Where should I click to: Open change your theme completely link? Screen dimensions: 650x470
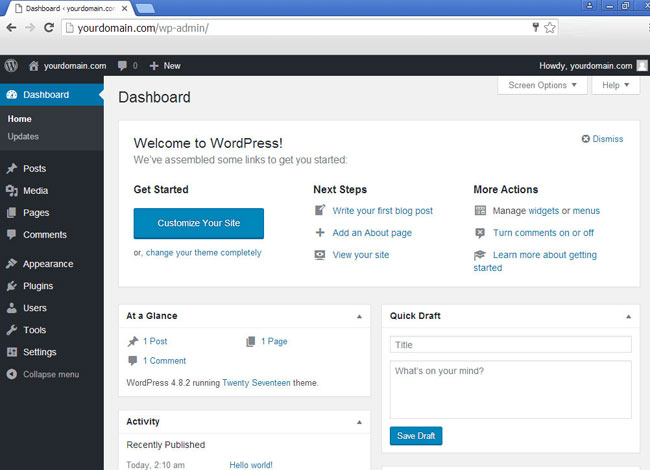click(204, 253)
